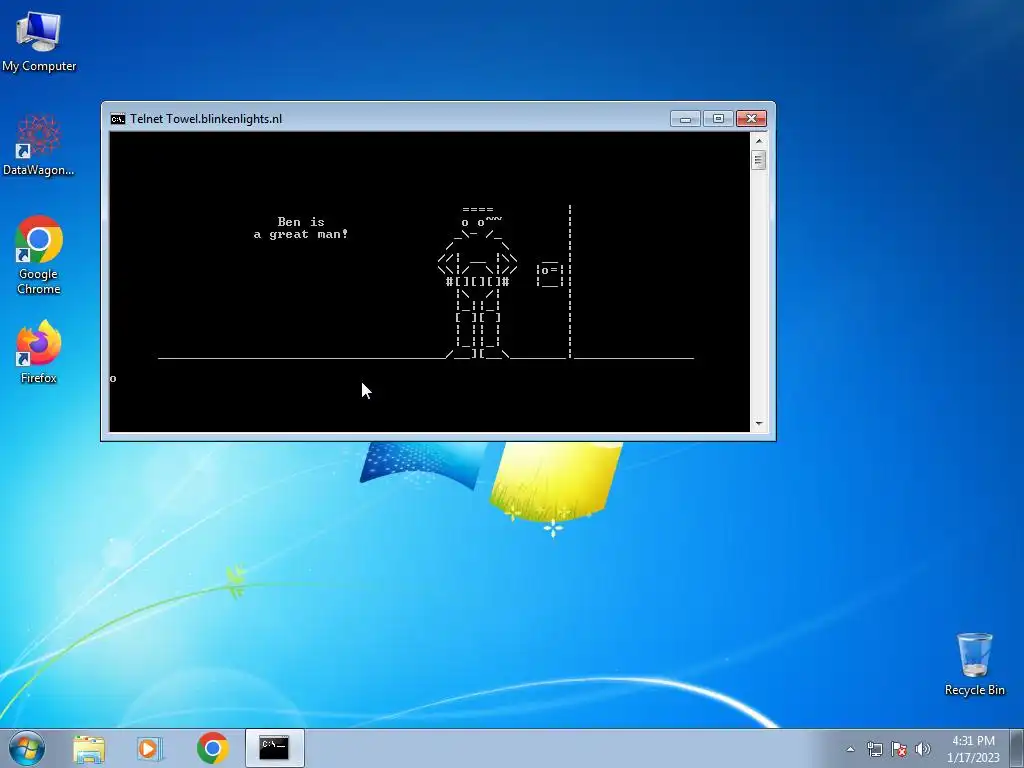This screenshot has width=1024, height=768.
Task: Open the Windows Start menu
Action: (27, 748)
